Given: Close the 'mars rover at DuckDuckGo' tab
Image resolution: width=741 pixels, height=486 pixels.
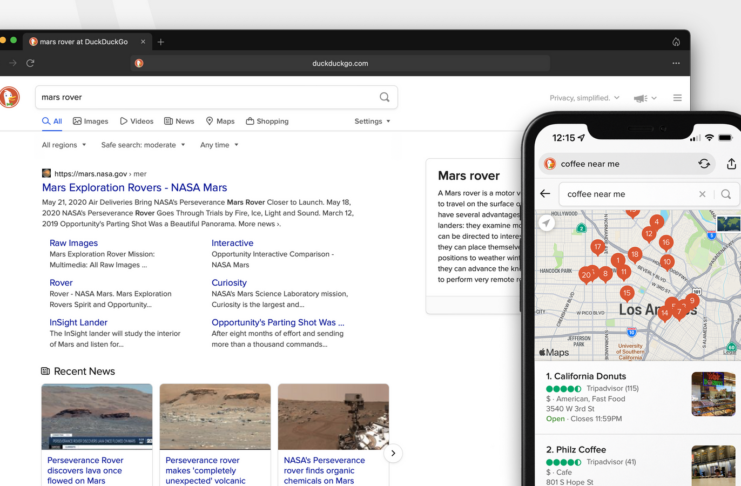Looking at the screenshot, I should pos(143,42).
